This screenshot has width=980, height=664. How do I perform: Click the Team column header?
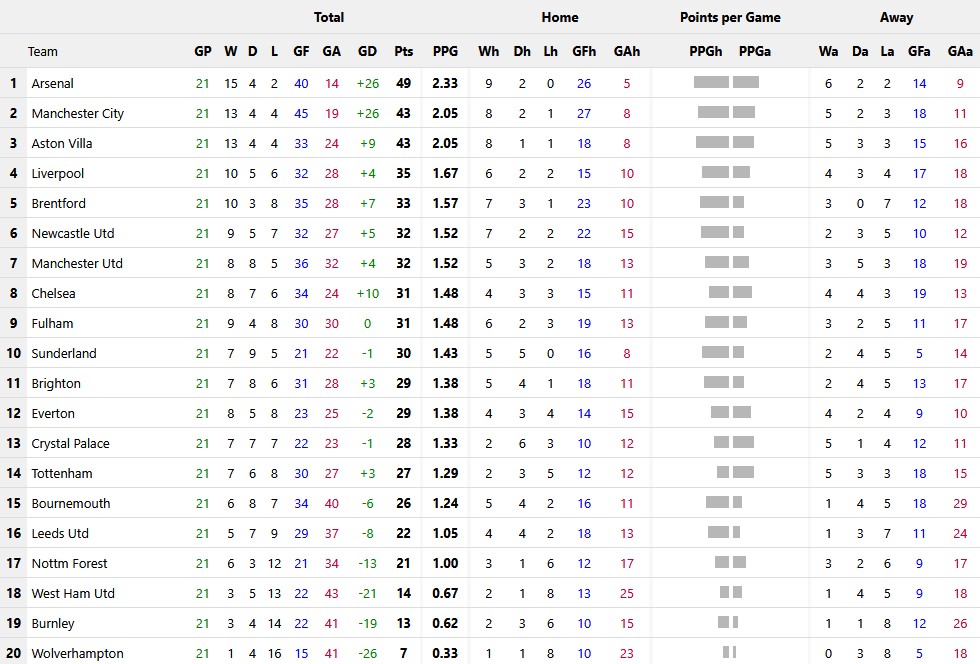43,51
